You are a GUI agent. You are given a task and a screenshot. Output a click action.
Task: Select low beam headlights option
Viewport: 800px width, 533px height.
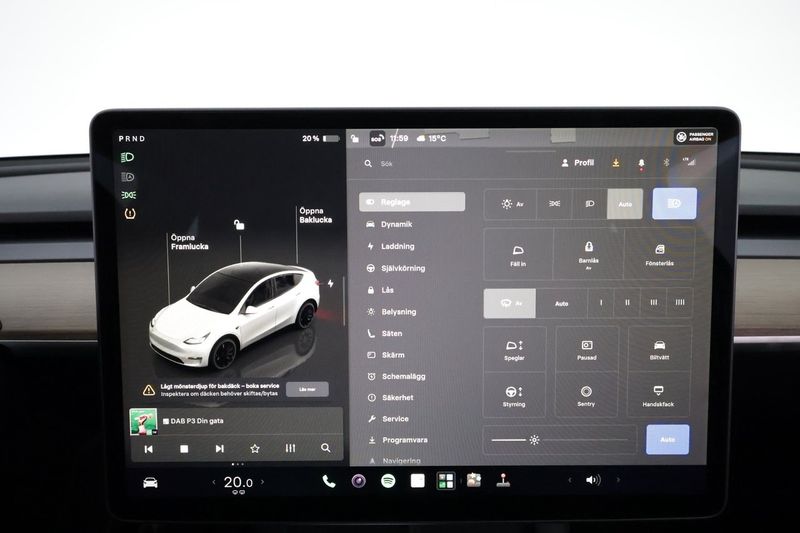pos(590,204)
